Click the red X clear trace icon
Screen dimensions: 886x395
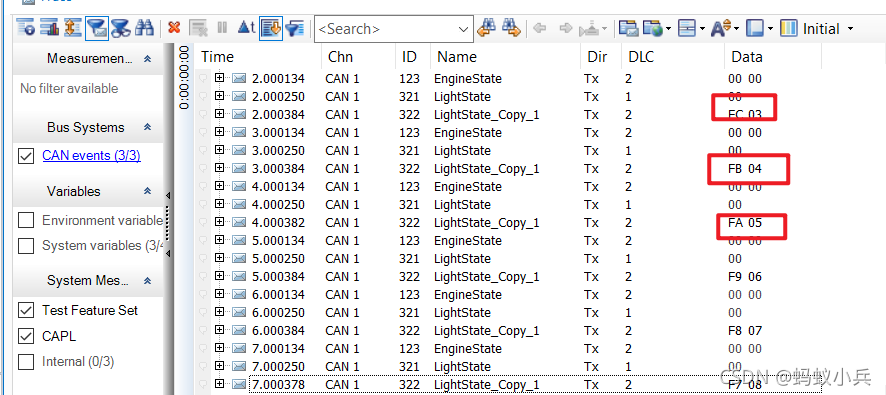coord(174,28)
